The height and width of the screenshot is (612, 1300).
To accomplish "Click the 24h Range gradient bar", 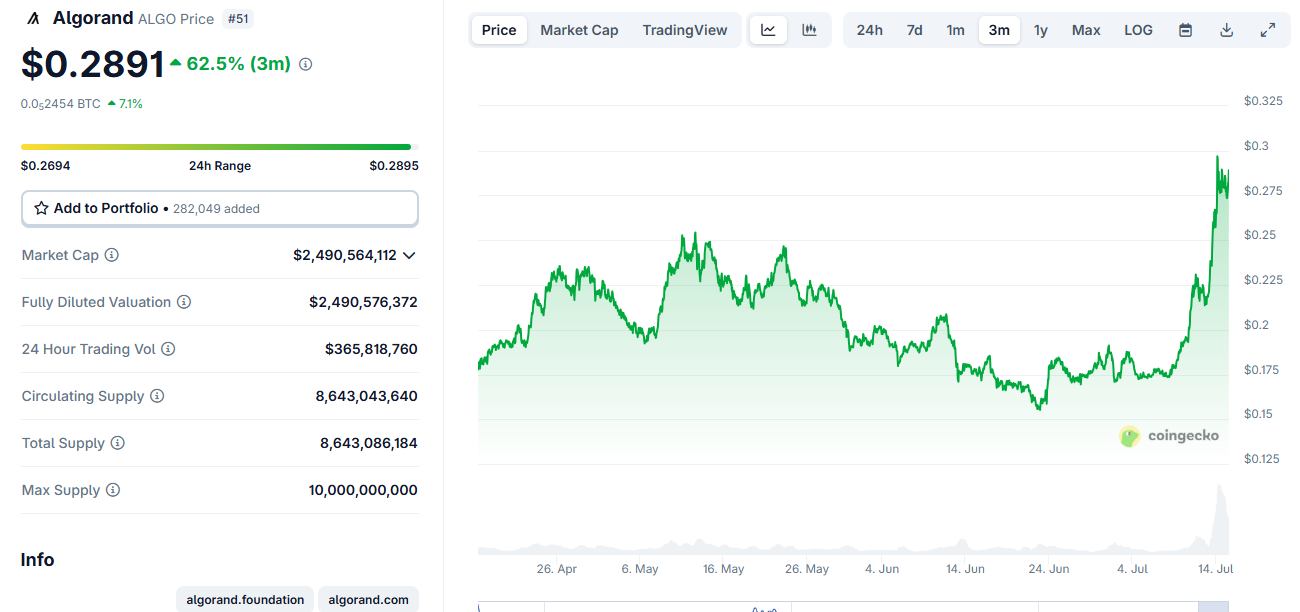I will tap(220, 146).
